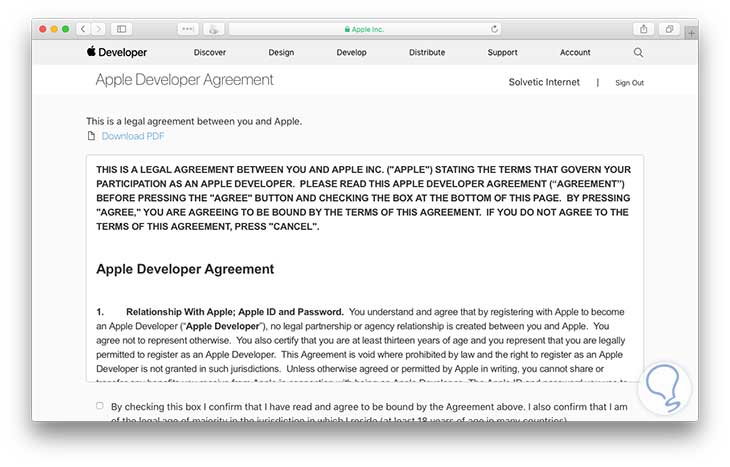Click the ellipsis extension toolbar button
This screenshot has width=730, height=467.
[x=188, y=29]
